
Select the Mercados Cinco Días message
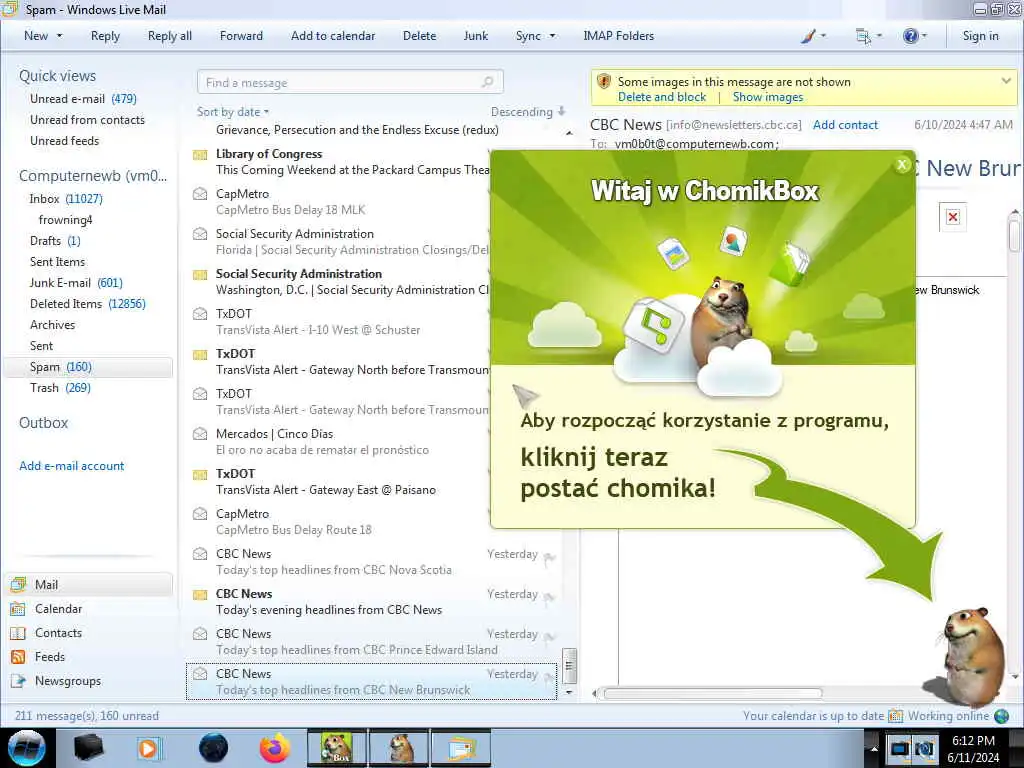point(340,442)
